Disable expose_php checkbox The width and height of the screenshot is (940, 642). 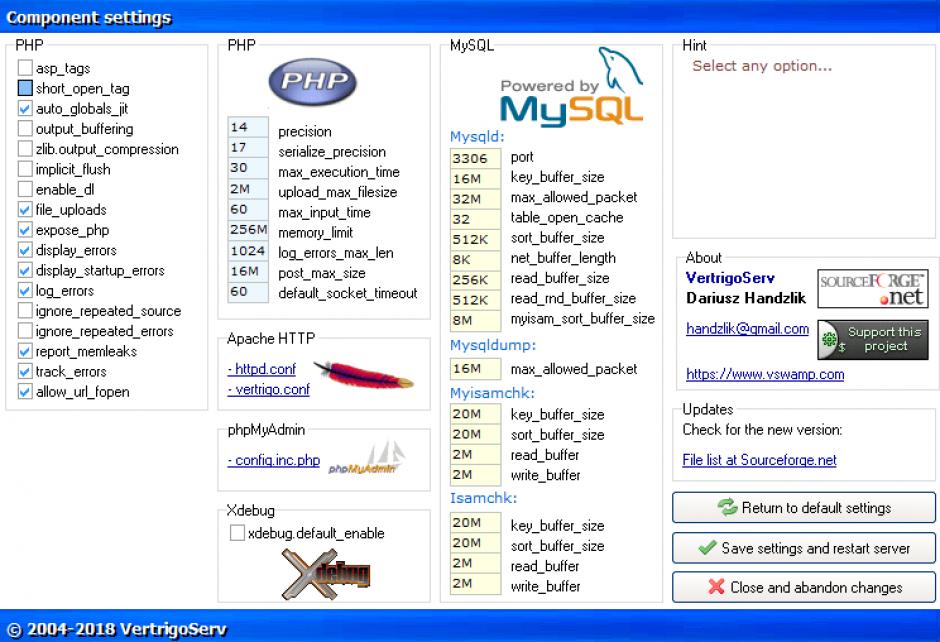(x=25, y=230)
